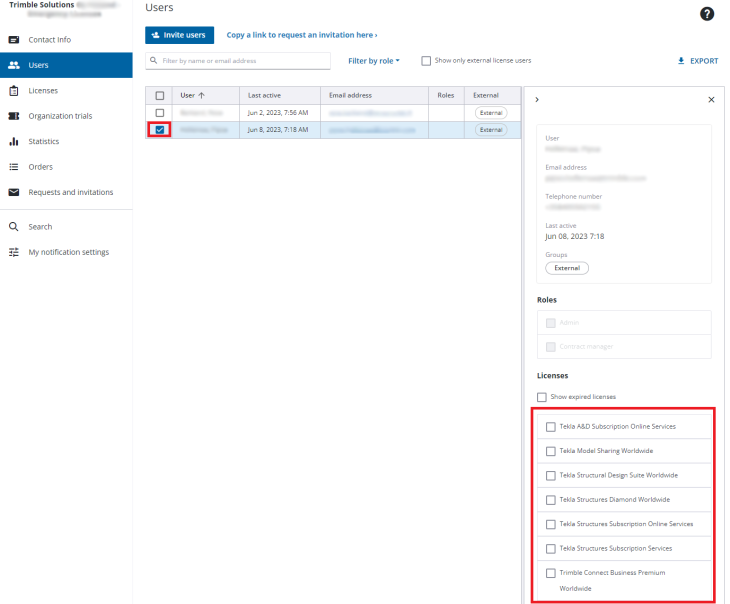Screen dimensions: 730x604
Task: Click the export download arrow icon
Action: (681, 61)
